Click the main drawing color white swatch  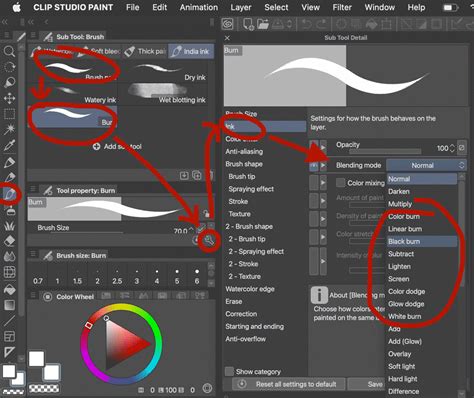point(37,359)
